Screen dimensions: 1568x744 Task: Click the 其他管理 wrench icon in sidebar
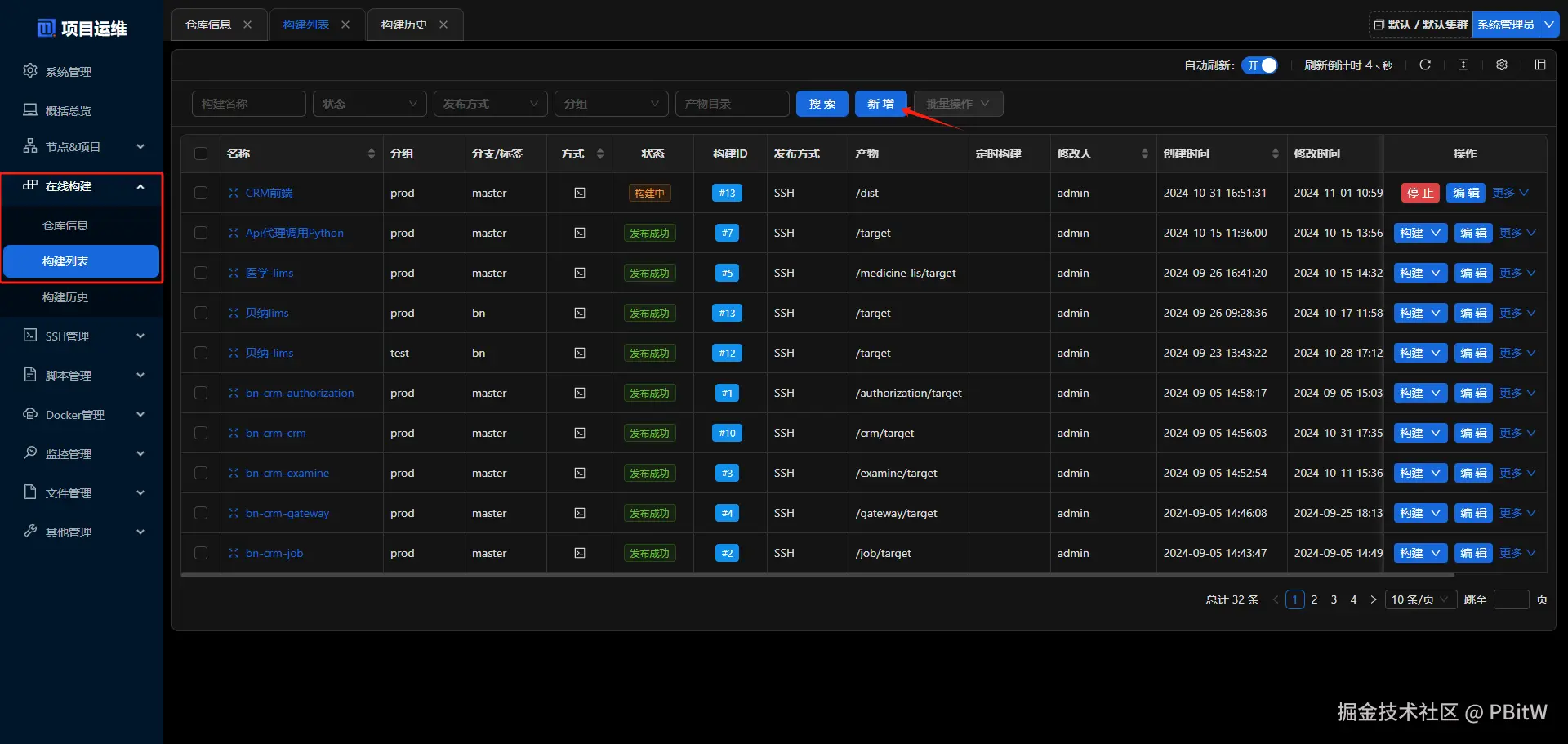(30, 531)
